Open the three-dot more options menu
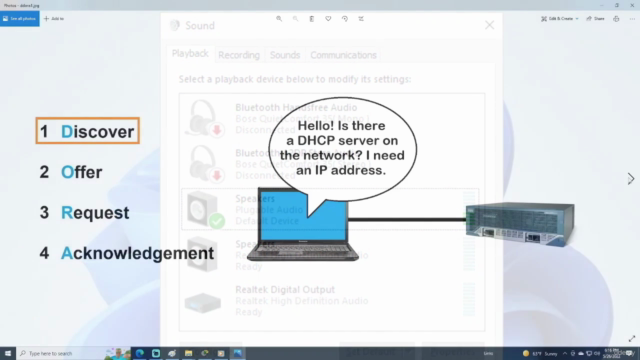This screenshot has height=360, width=640. click(632, 19)
